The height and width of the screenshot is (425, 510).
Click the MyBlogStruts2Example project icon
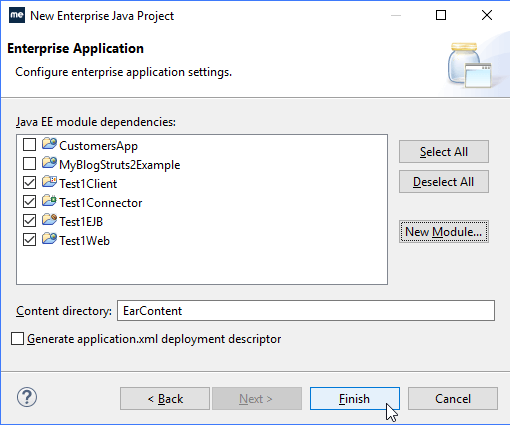49,163
